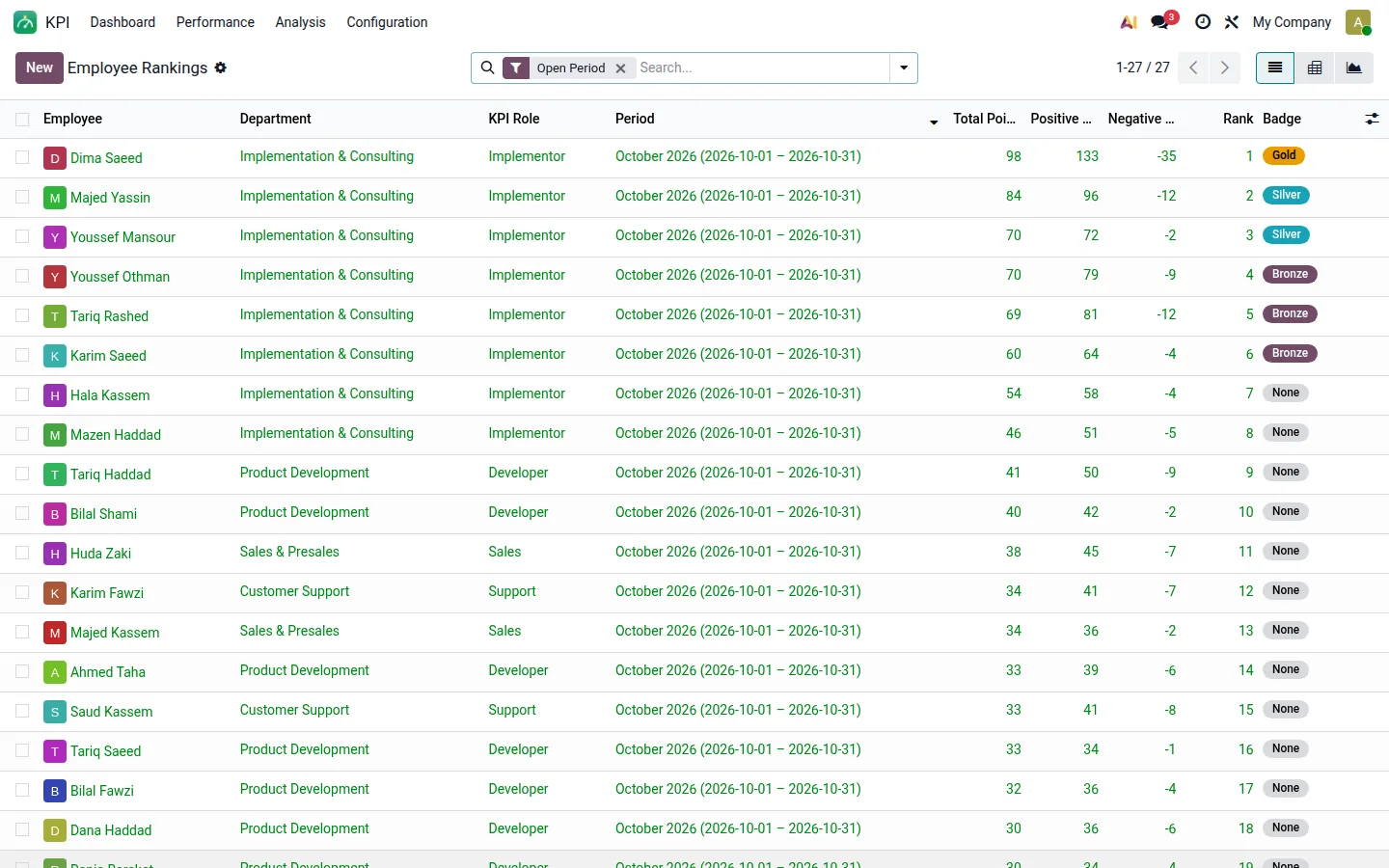
Task: Click the Silver badge for Majed Yassin
Action: 1287,195
